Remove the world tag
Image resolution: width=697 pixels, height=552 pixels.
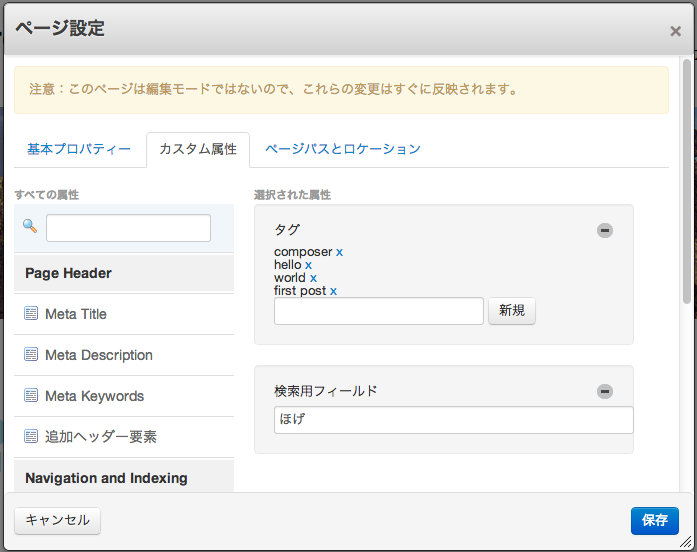pos(313,278)
